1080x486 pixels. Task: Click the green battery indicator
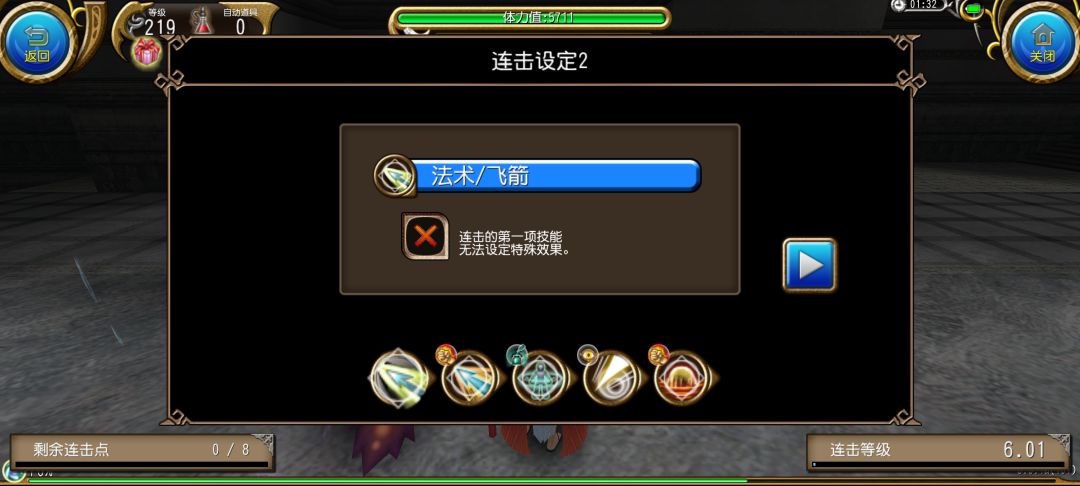click(x=973, y=9)
